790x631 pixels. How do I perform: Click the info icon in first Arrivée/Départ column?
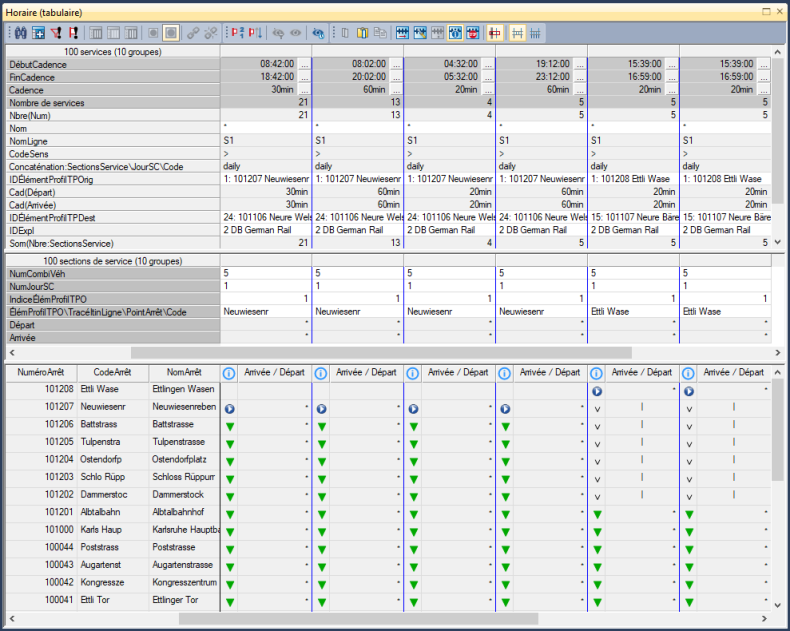click(x=228, y=373)
